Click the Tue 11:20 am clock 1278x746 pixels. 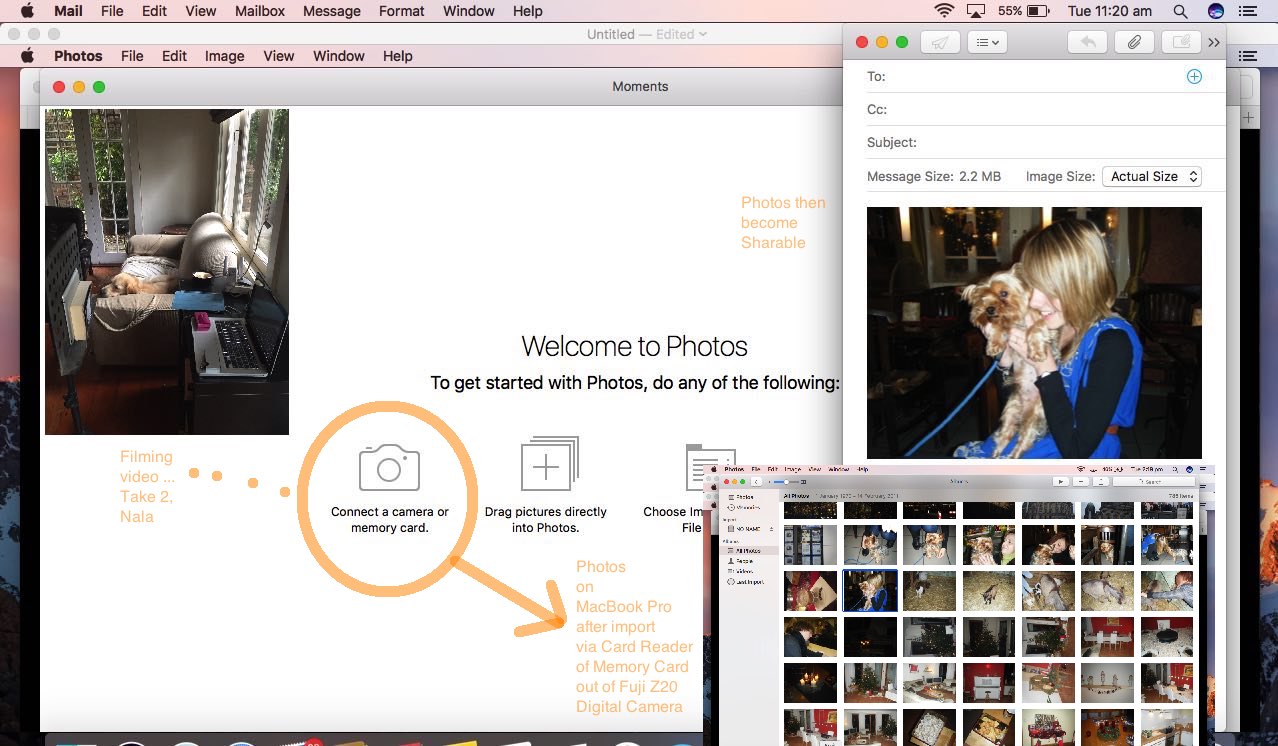pos(1109,11)
